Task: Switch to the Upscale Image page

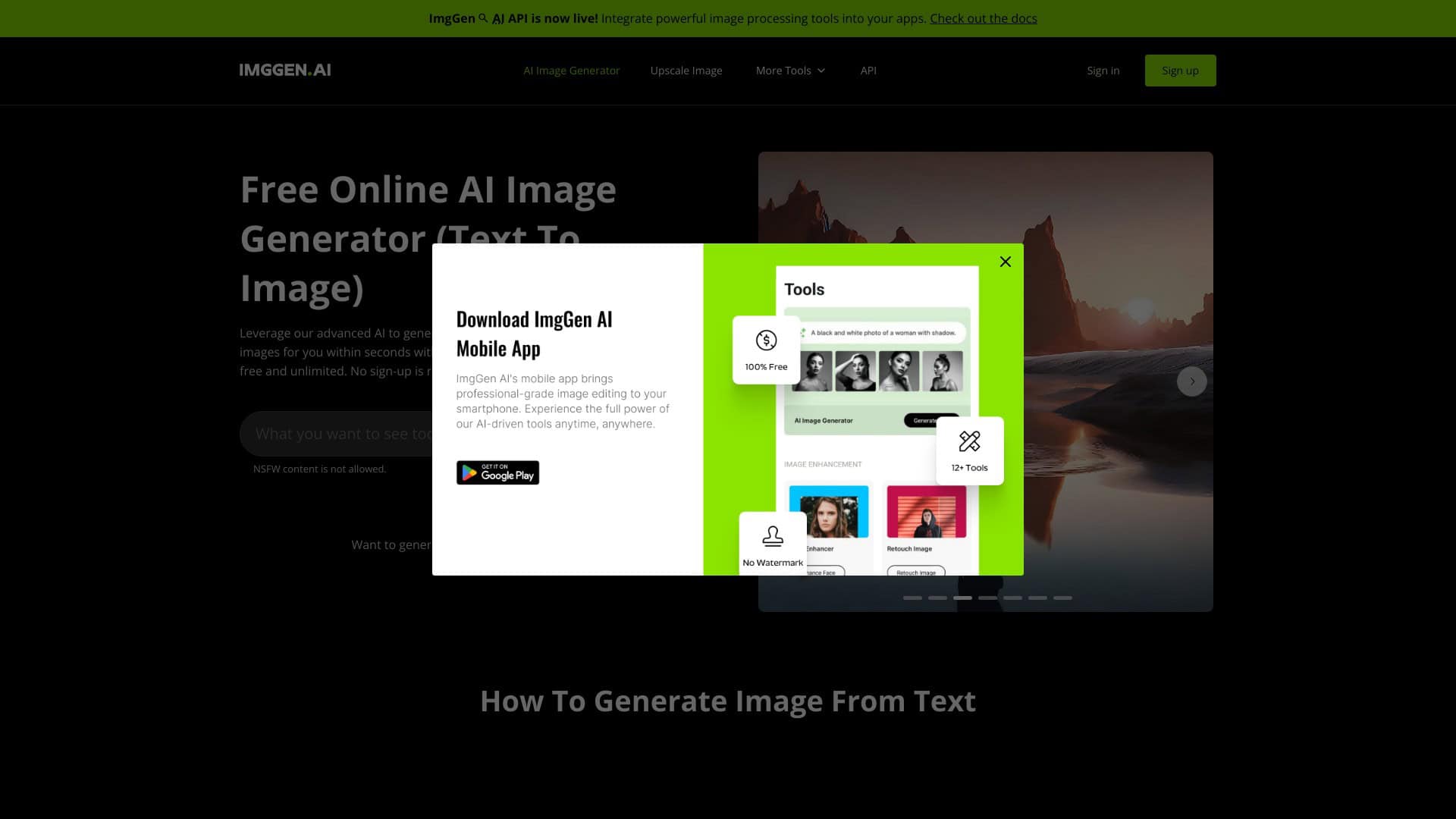Action: pos(686,70)
